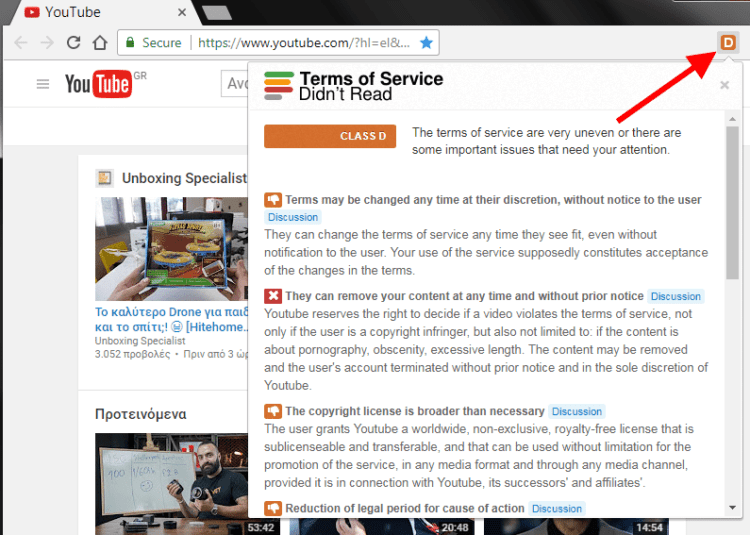
Task: Open Discussion link for terms may be changed
Action: point(293,217)
